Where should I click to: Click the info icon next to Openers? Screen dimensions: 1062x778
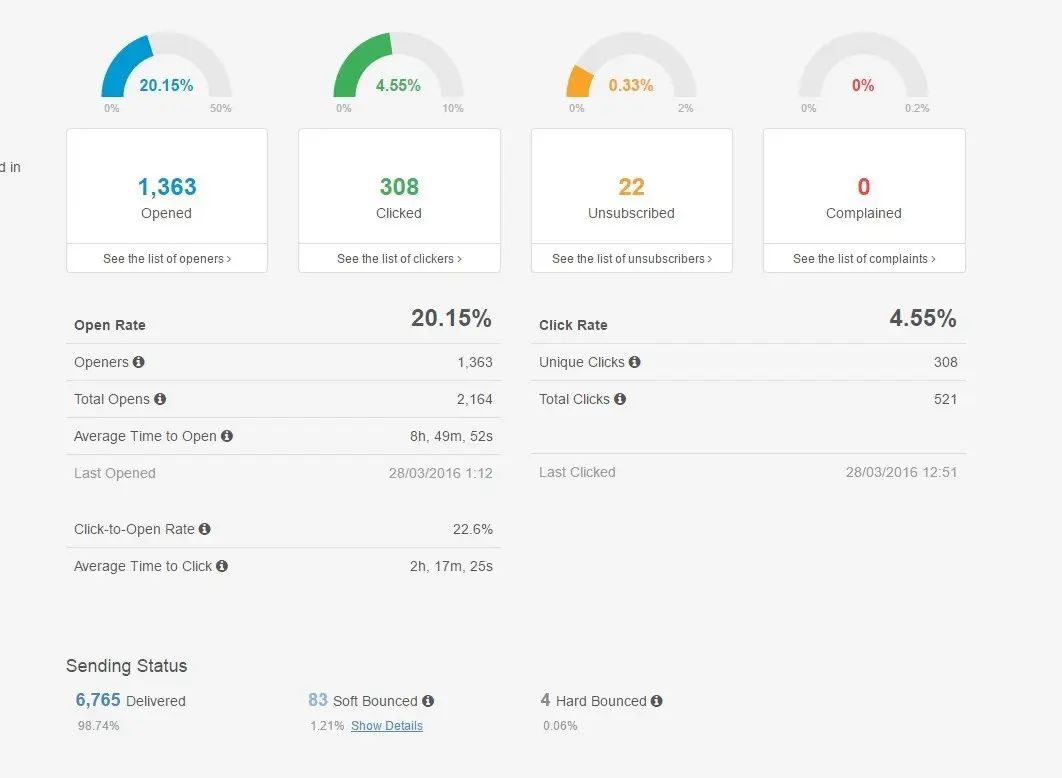(x=139, y=362)
